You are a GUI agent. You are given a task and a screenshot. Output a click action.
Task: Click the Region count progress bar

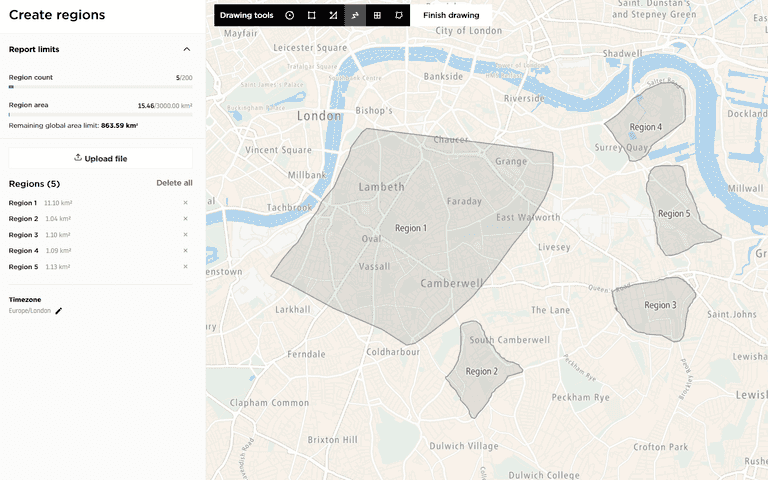coord(100,88)
